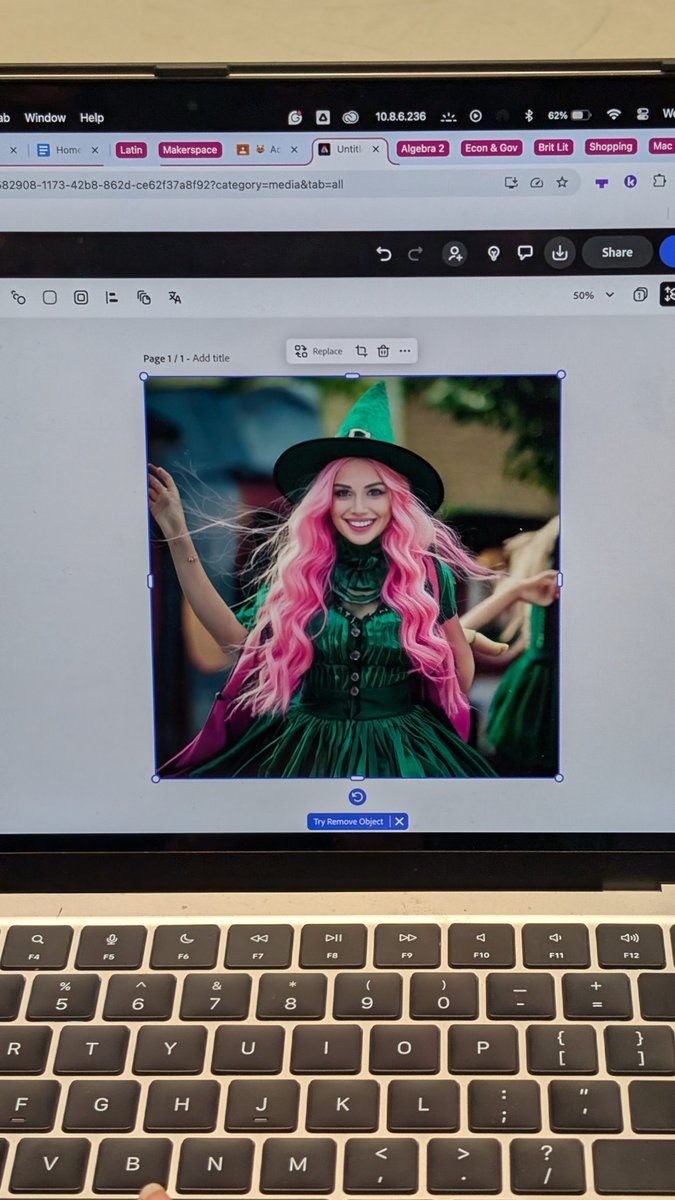675x1200 pixels.
Task: Open the Help menu in menu bar
Action: point(92,118)
